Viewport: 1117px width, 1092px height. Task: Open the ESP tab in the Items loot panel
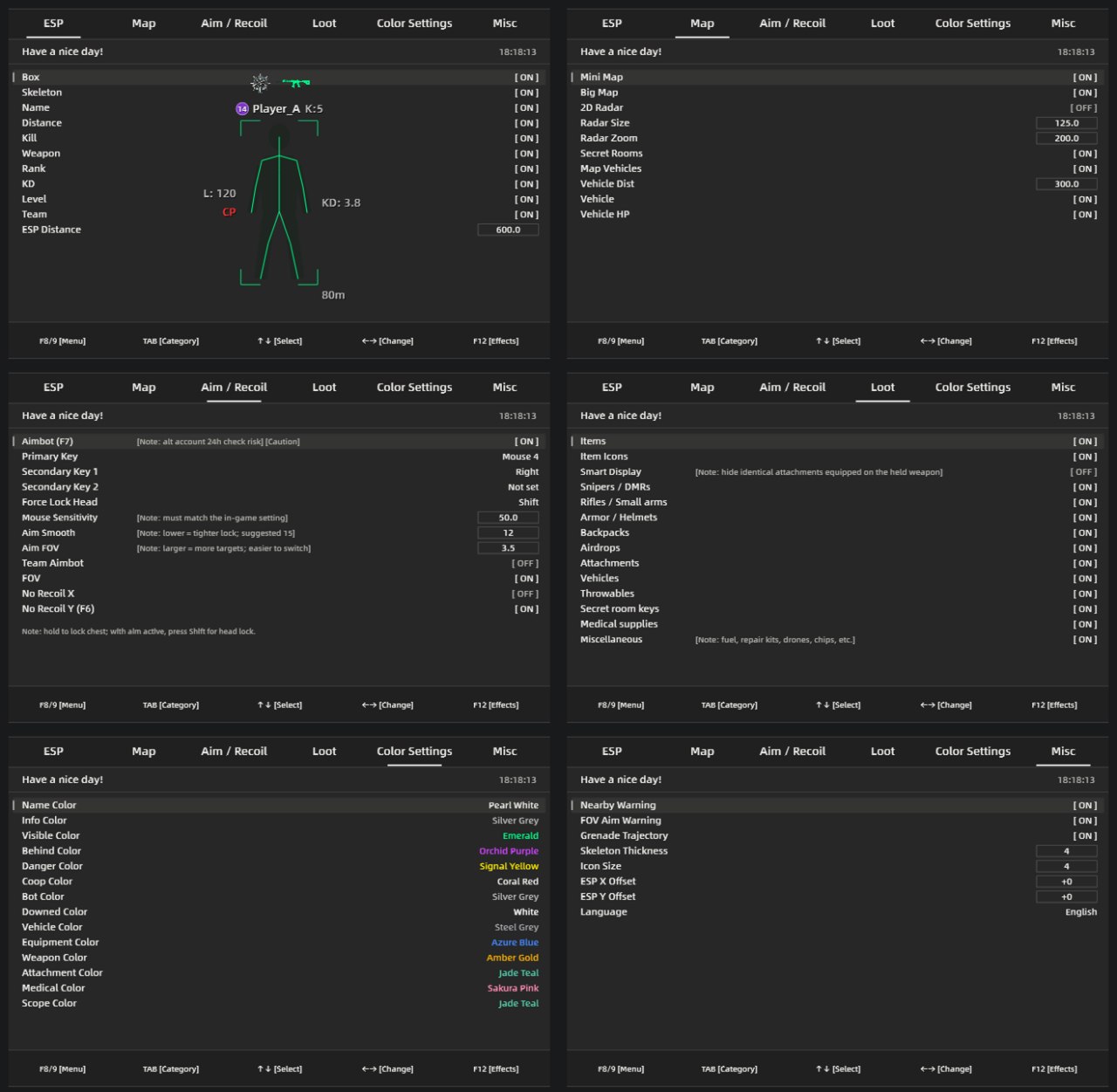[x=612, y=388]
